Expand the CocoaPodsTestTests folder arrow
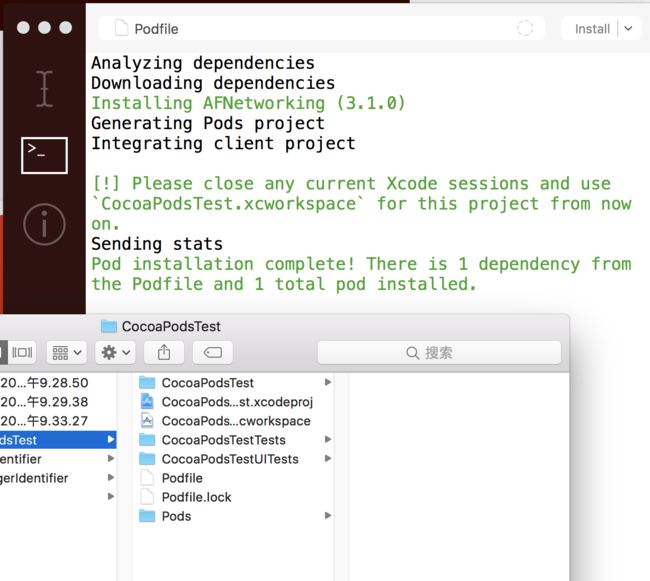This screenshot has width=650, height=581. (x=327, y=439)
